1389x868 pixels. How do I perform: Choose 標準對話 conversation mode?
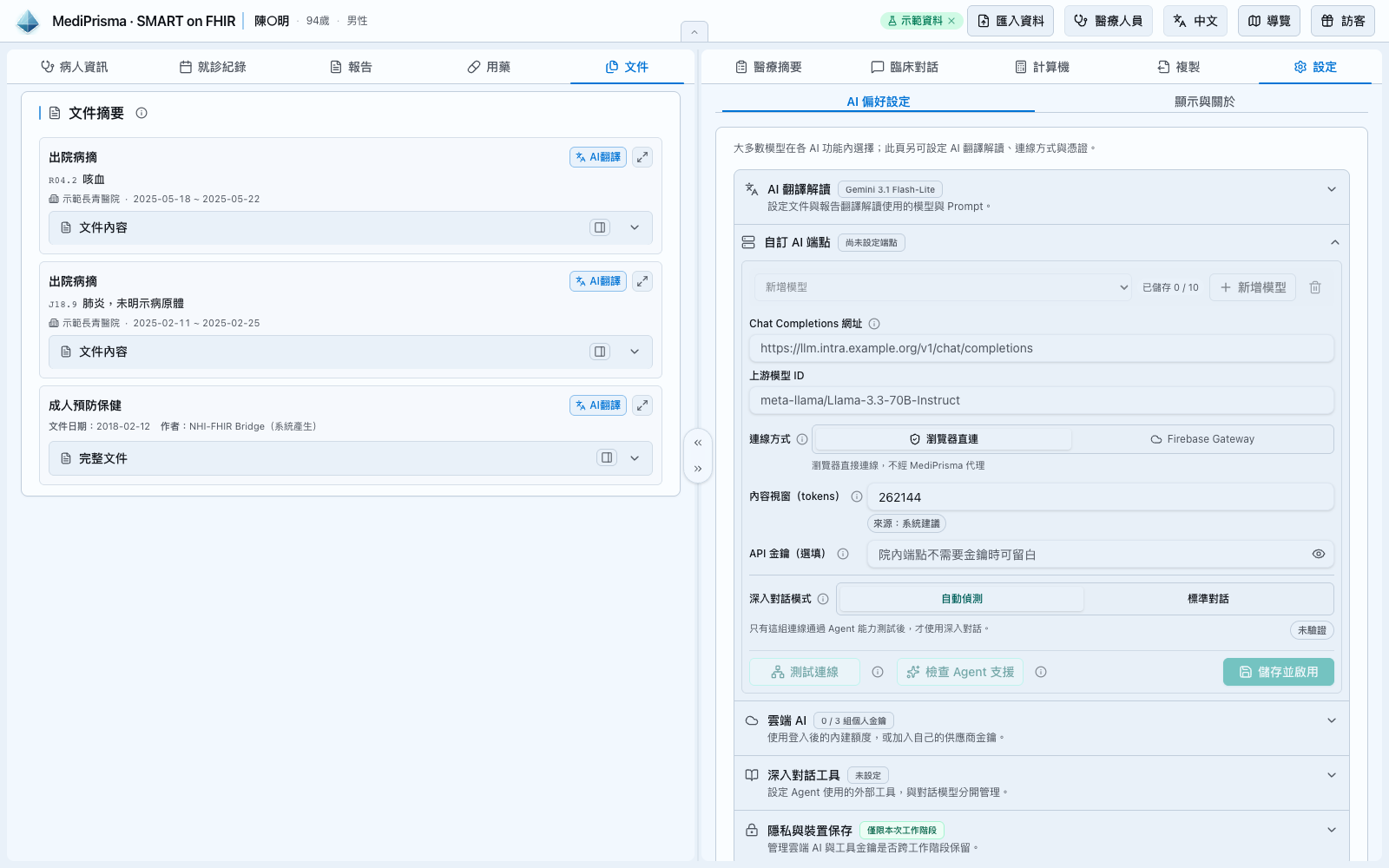[1208, 599]
